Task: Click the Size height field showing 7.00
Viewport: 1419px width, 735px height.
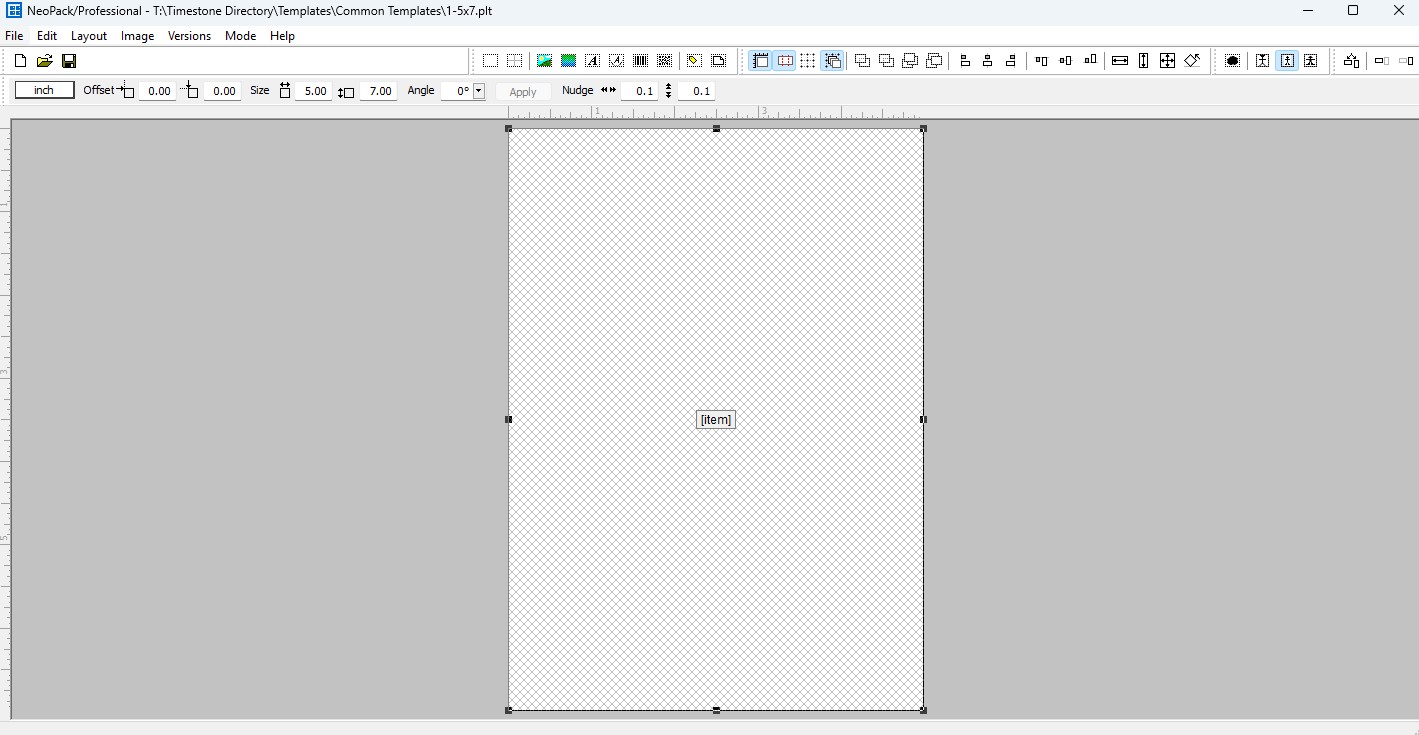Action: click(x=379, y=91)
